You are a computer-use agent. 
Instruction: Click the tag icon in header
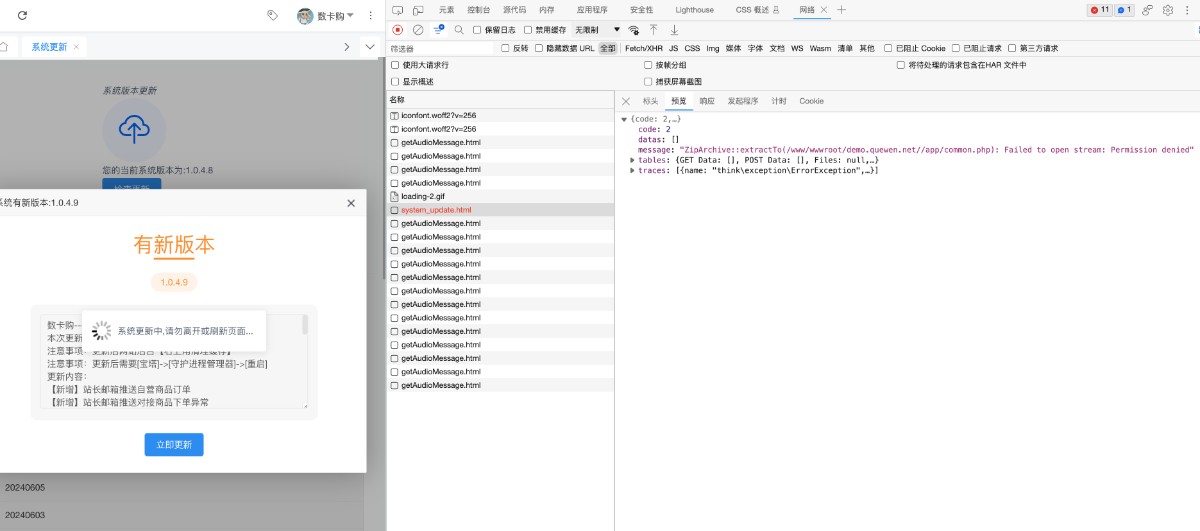point(272,15)
